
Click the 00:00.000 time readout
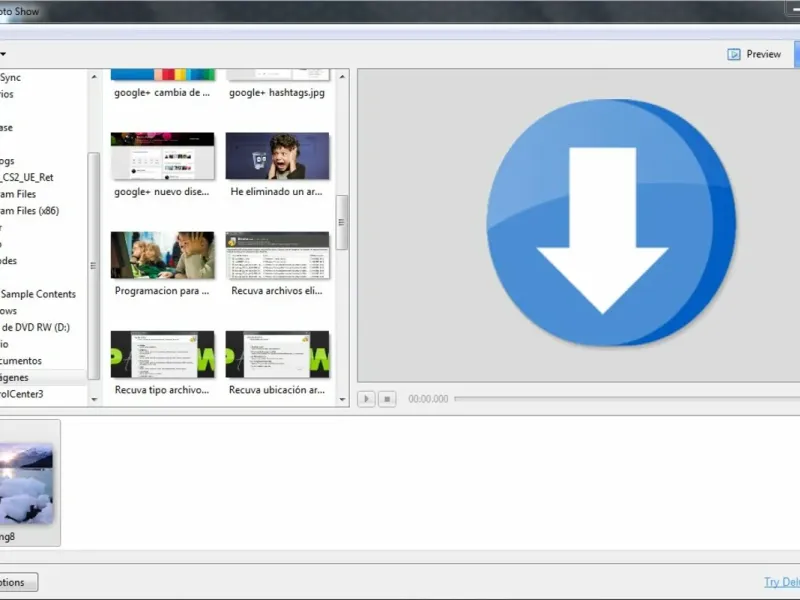point(428,399)
